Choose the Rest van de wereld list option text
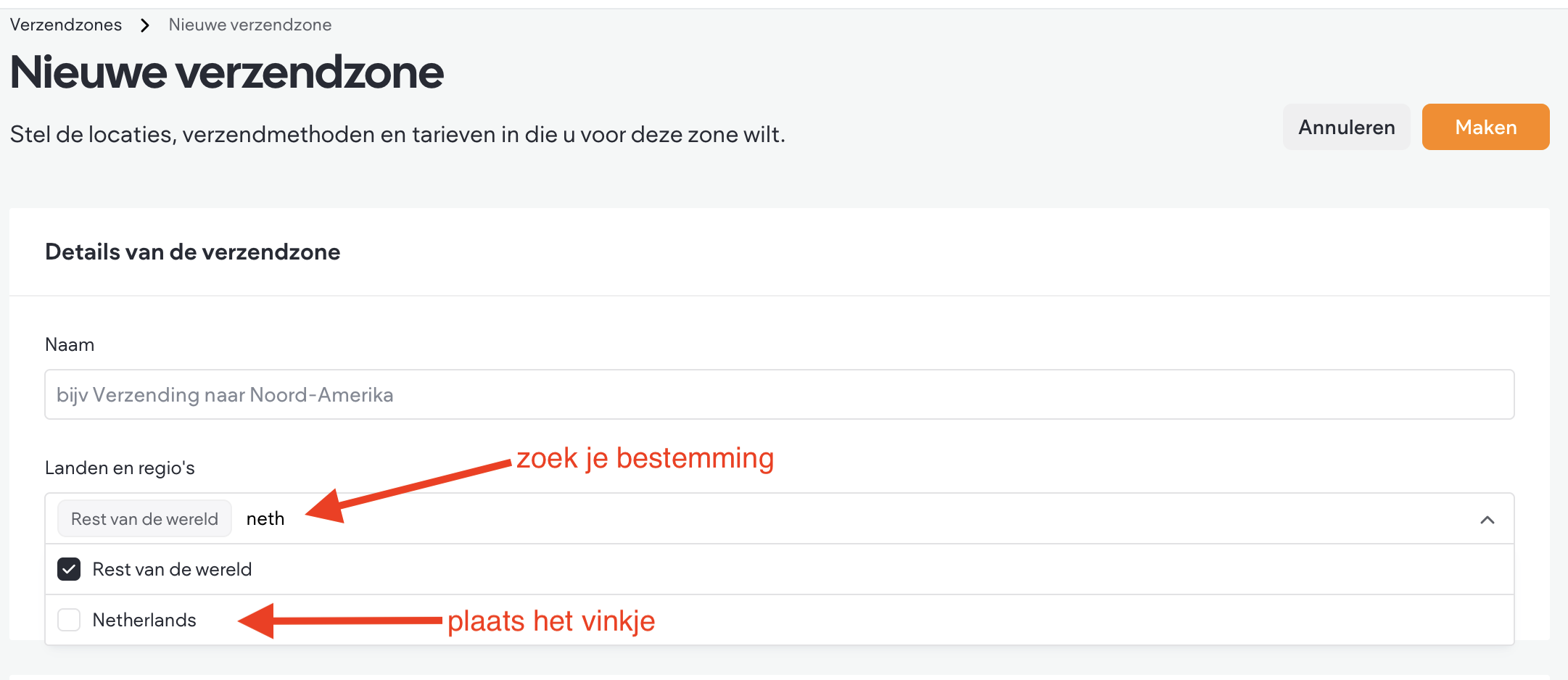 point(172,569)
